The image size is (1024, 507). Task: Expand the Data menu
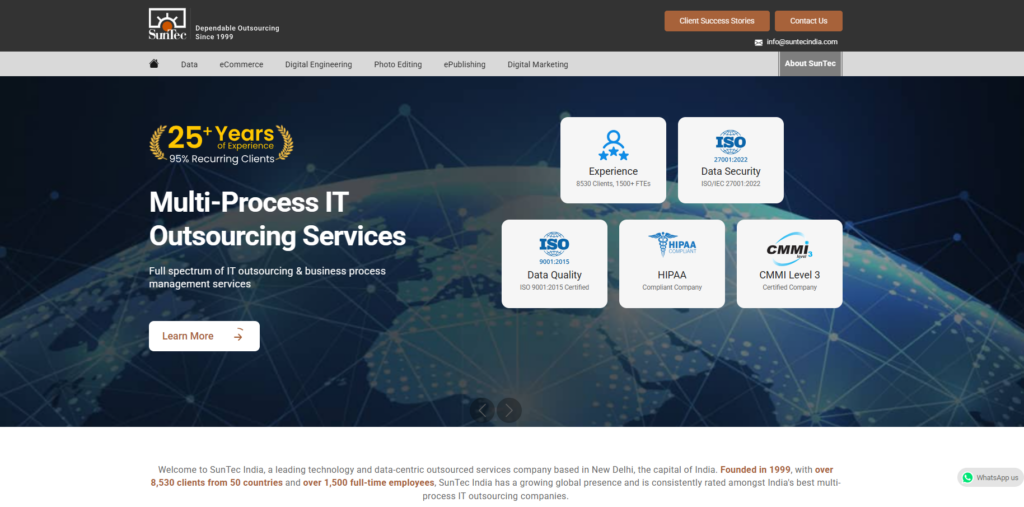point(189,64)
